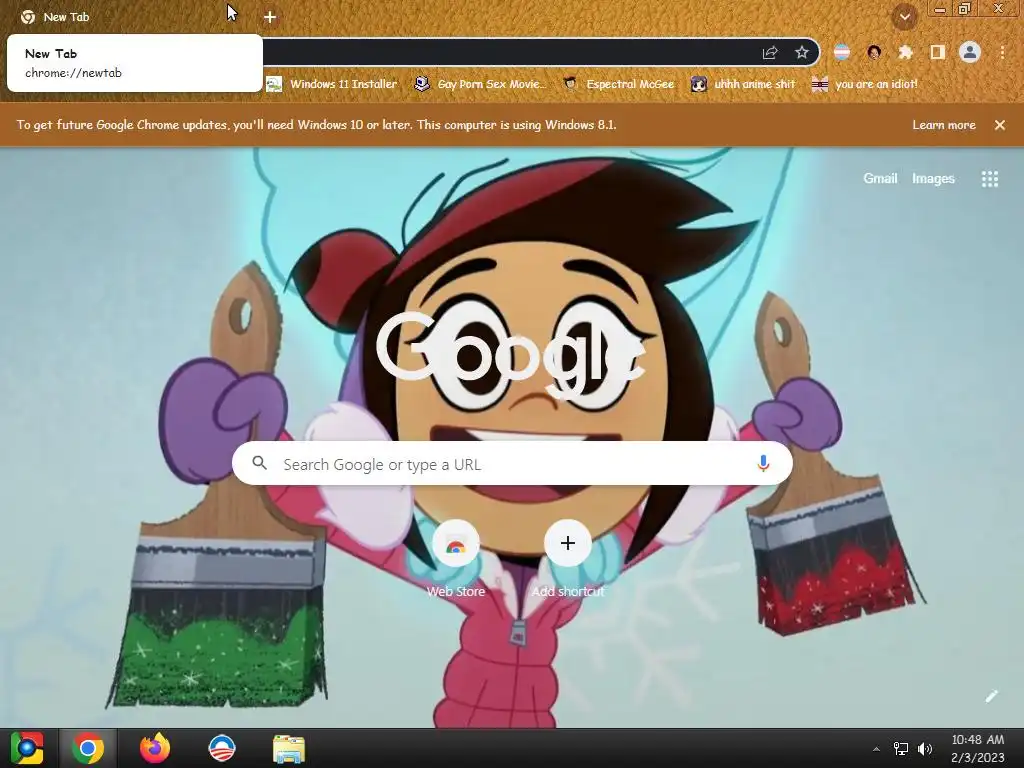
Task: Bookmark this tab with the star icon
Action: (802, 53)
